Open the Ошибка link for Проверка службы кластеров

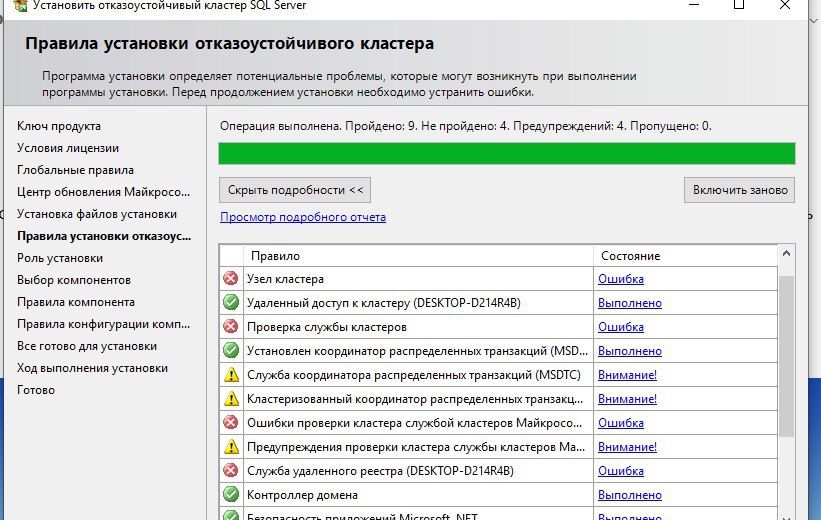click(620, 327)
